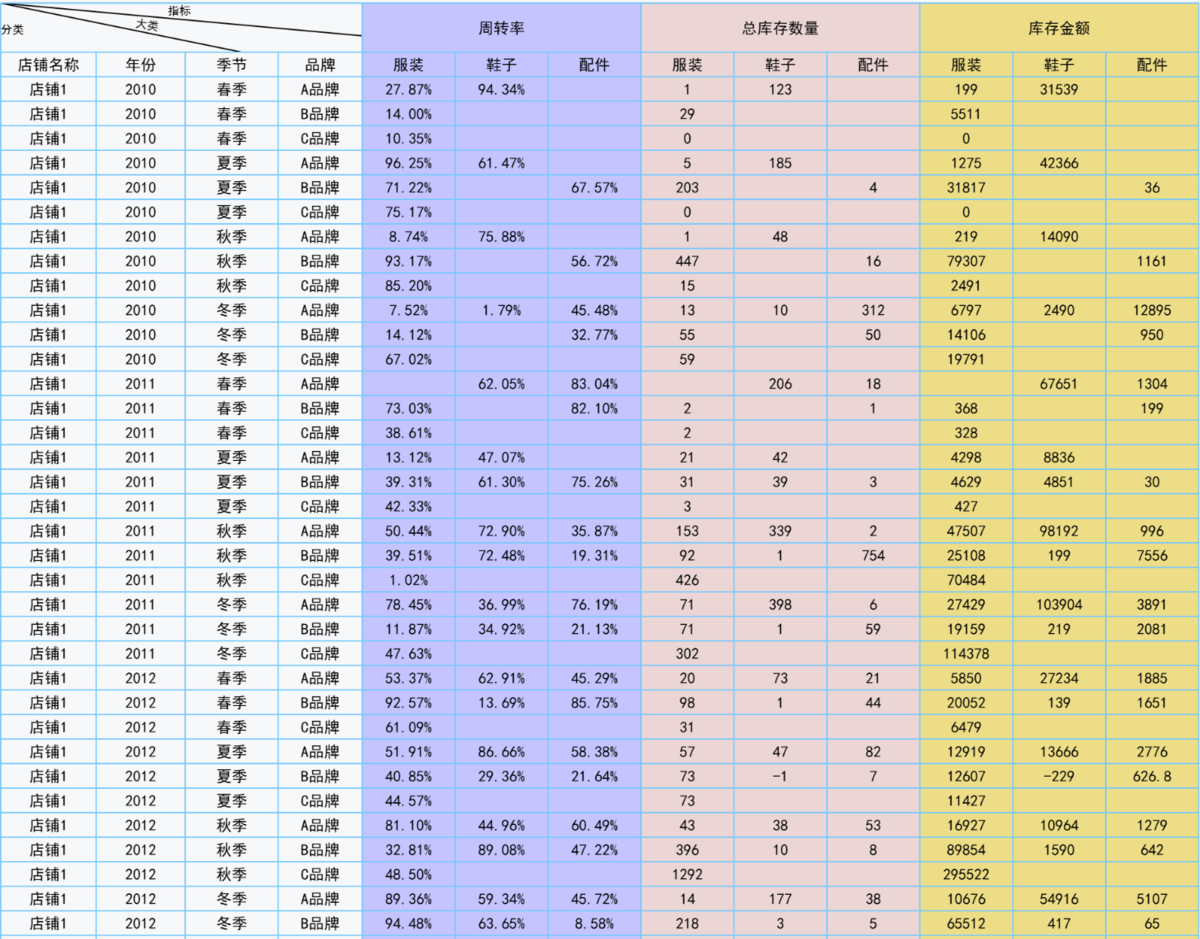1200x939 pixels.
Task: Select the amount cell 79307
Action: click(966, 261)
